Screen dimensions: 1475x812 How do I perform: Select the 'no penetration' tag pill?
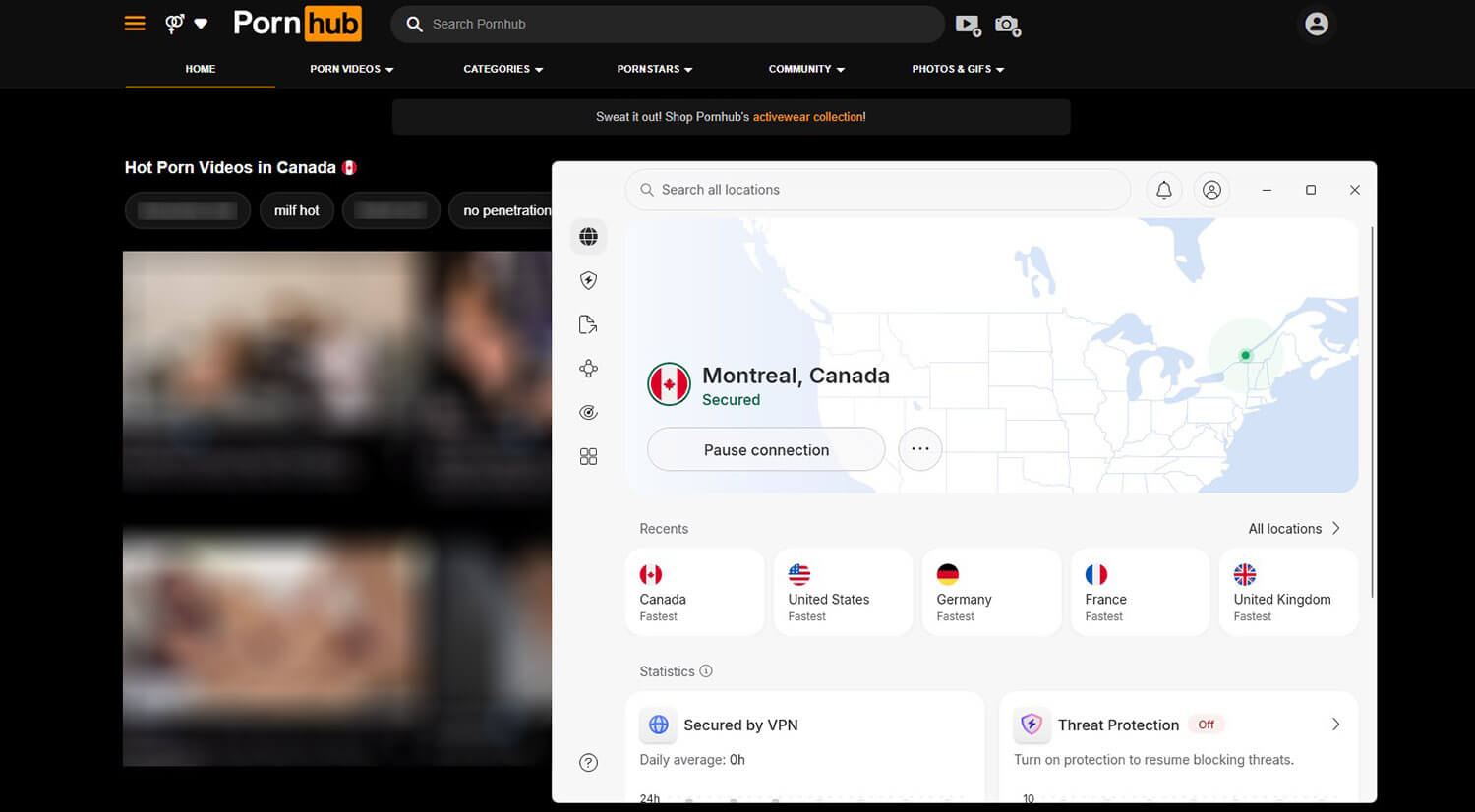point(501,210)
